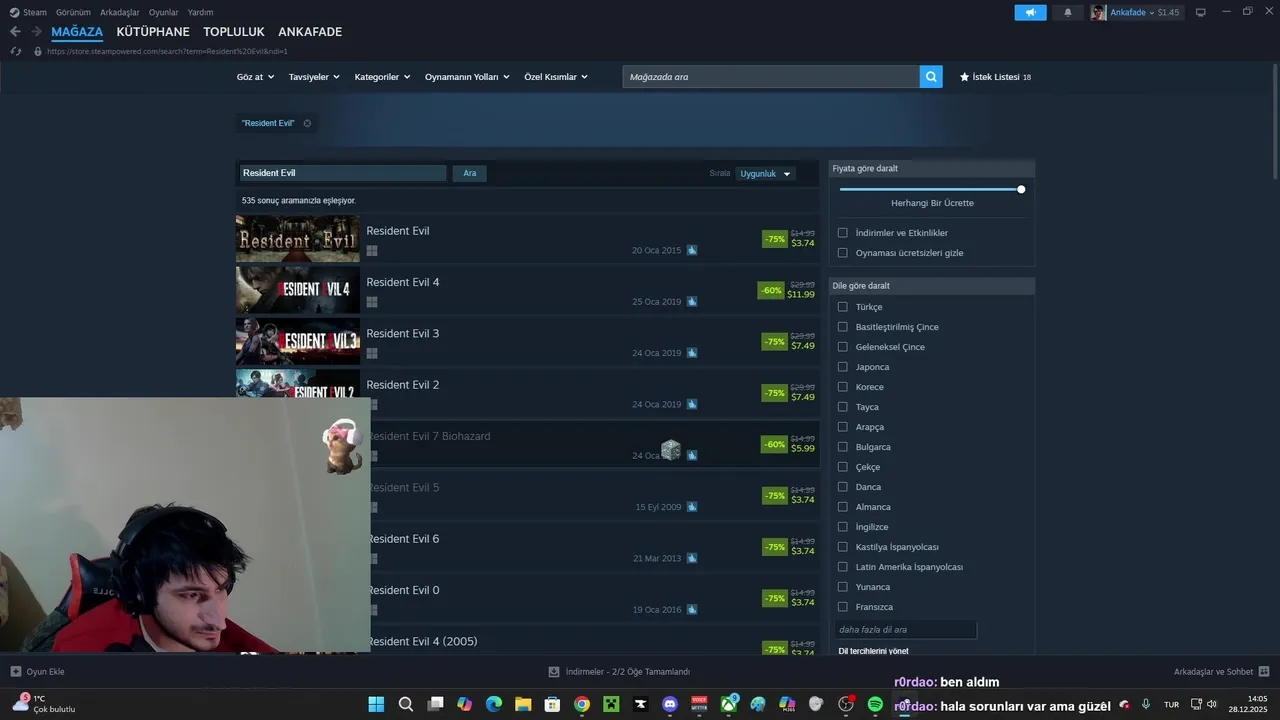Click the Arkadaşlar ve Sohbet icon
This screenshot has height=720, width=1280.
[1264, 672]
